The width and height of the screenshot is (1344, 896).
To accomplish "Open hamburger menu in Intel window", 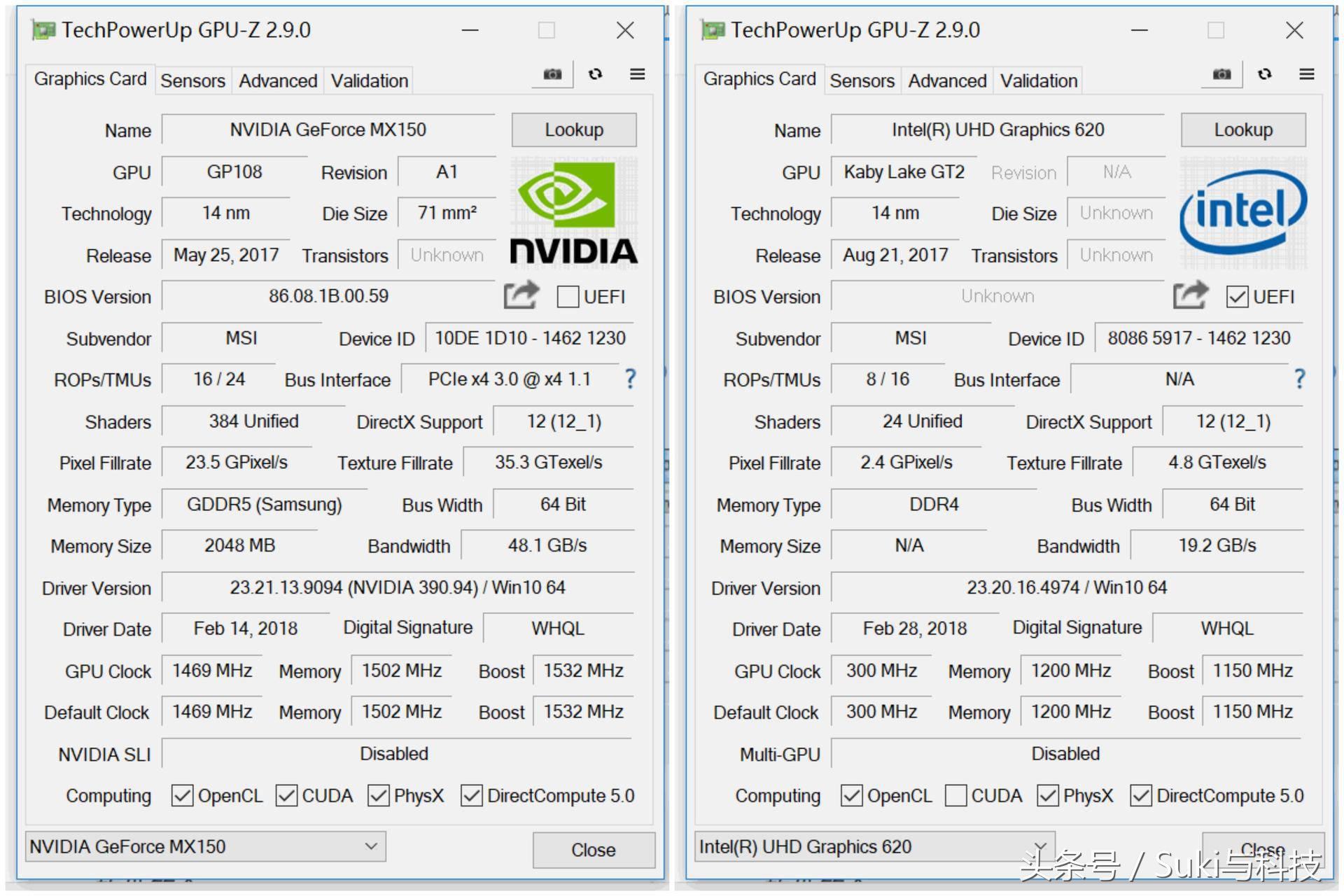I will click(x=1306, y=74).
